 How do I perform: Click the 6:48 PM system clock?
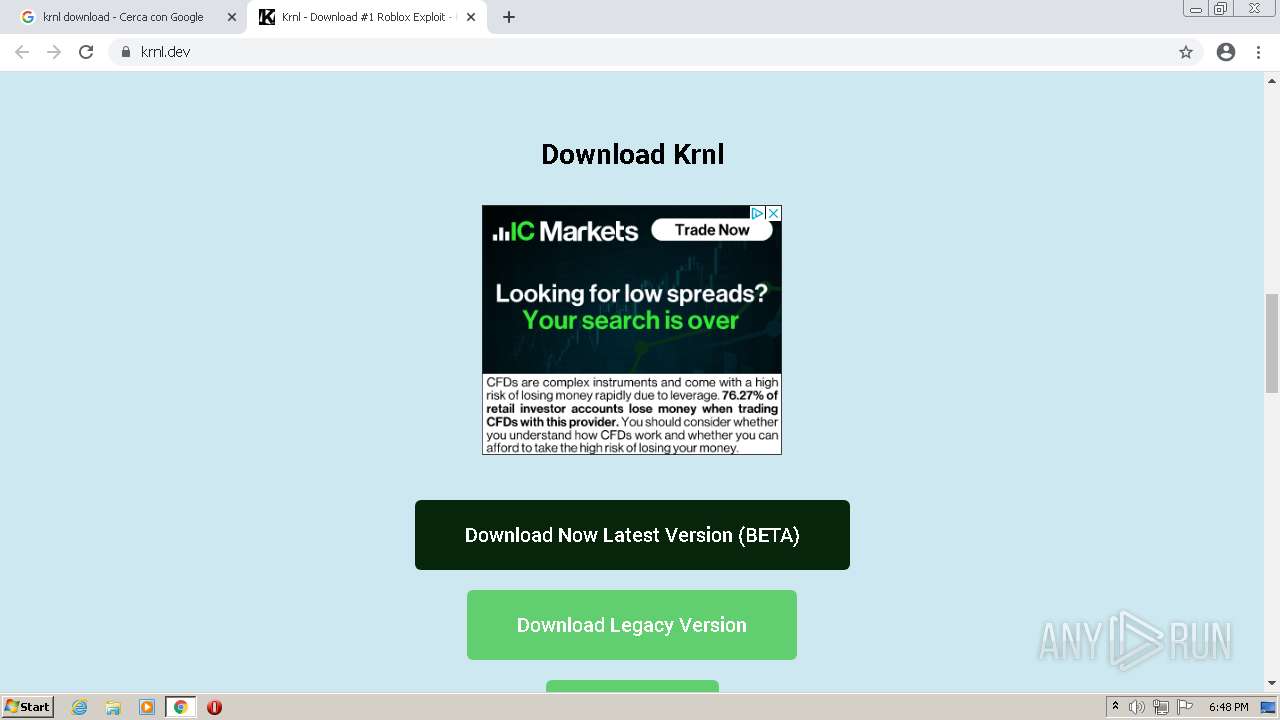[x=1228, y=707]
